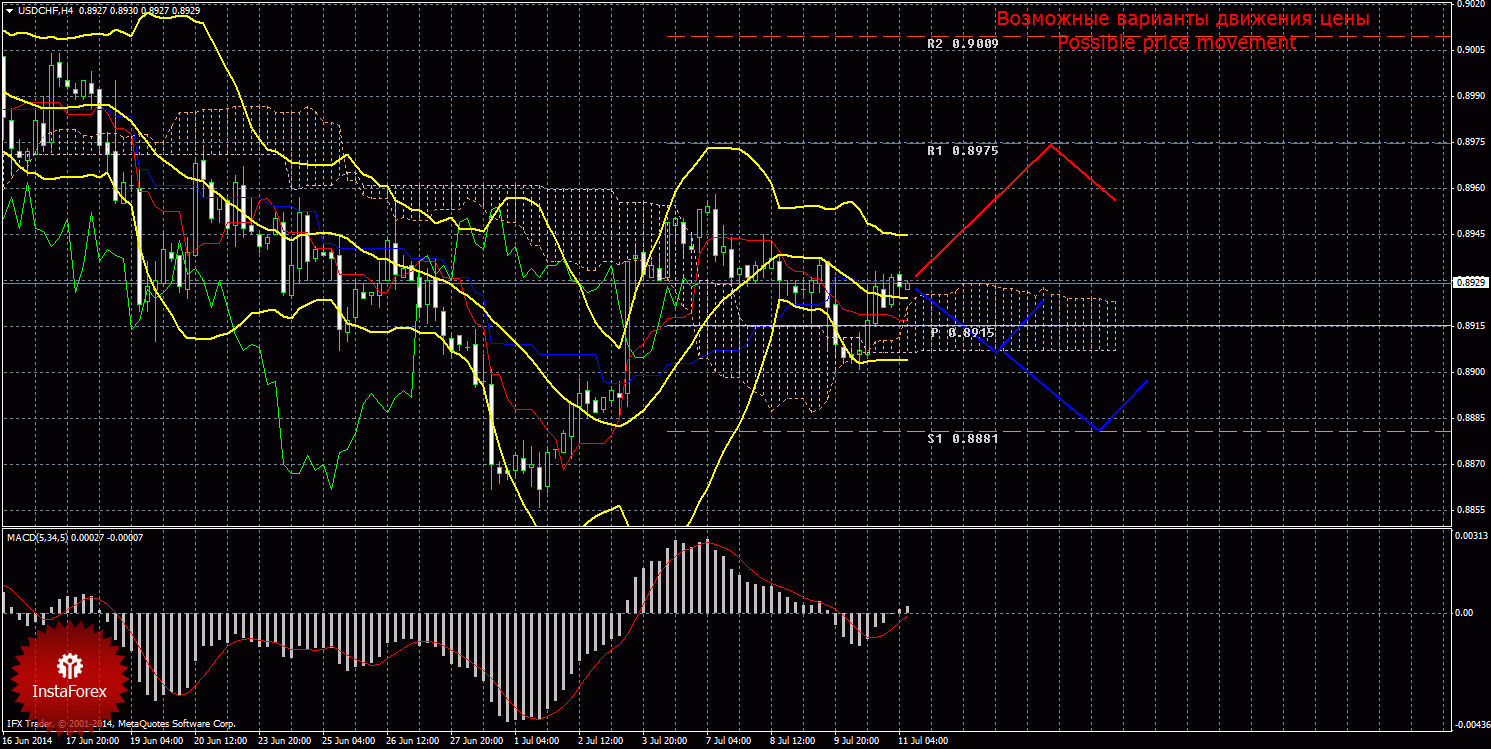Click the '20 Jun 12:00' time label

click(x=220, y=742)
